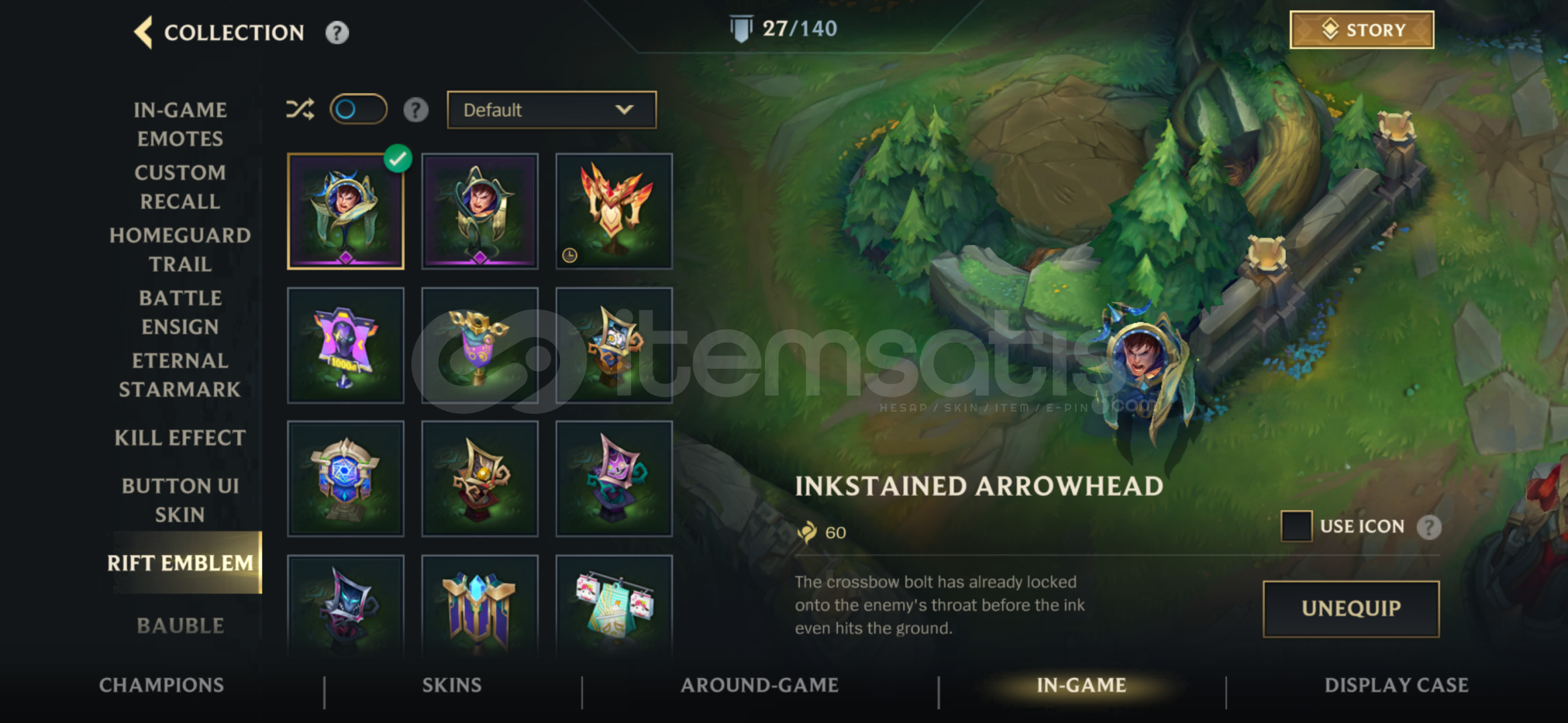Switch to the Display Case tab
The width and height of the screenshot is (1568, 723).
(1397, 685)
